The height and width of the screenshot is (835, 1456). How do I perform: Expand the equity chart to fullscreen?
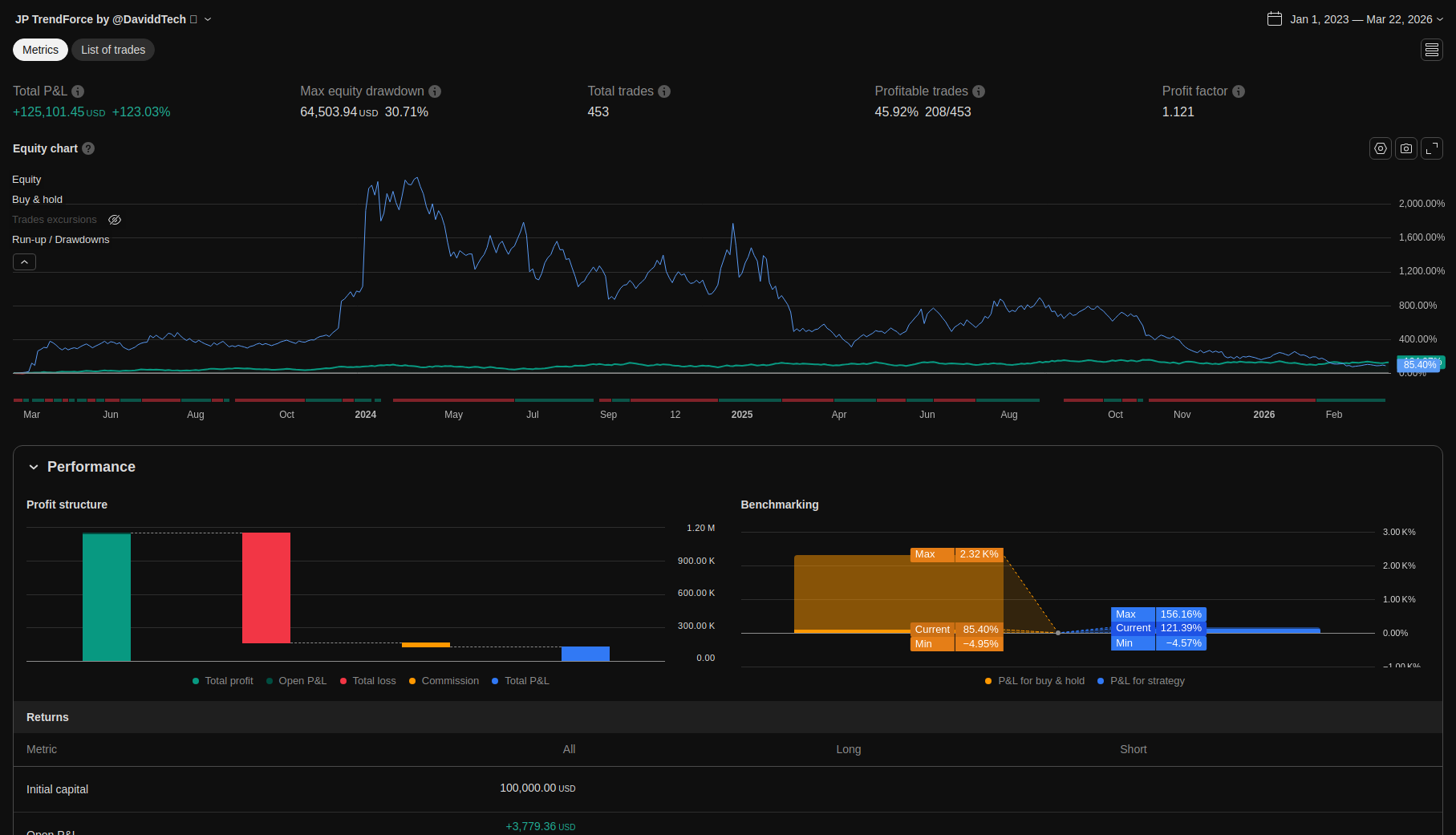pos(1431,148)
